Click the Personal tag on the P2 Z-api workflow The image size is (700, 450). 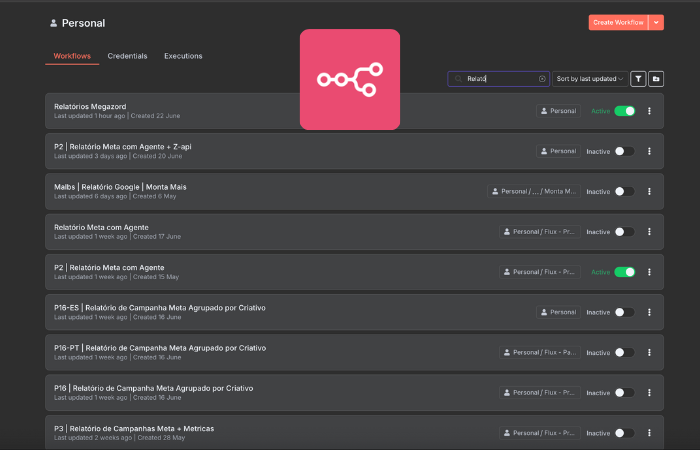tap(558, 151)
